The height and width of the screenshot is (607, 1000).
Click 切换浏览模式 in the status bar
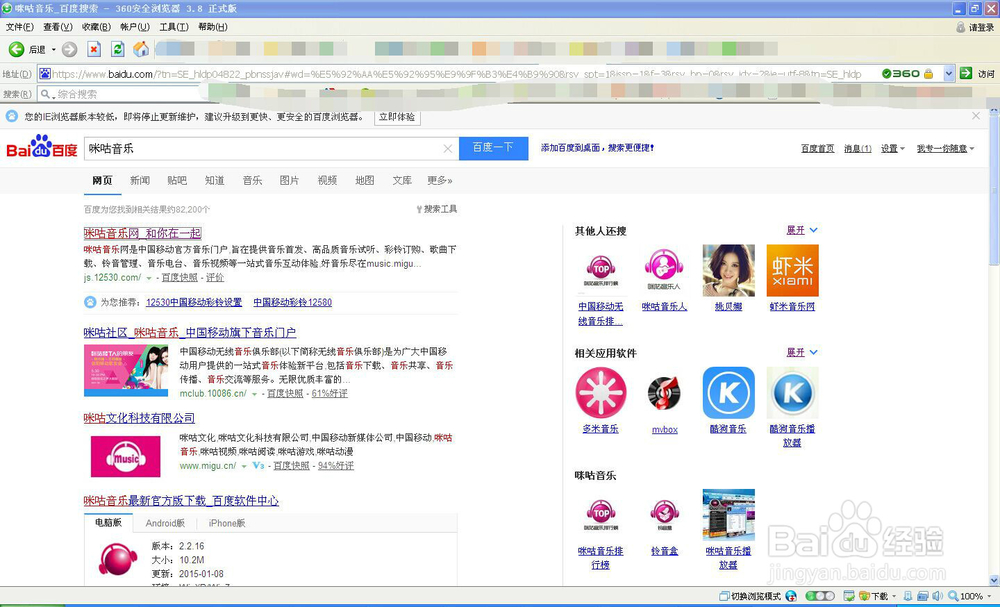tap(750, 596)
